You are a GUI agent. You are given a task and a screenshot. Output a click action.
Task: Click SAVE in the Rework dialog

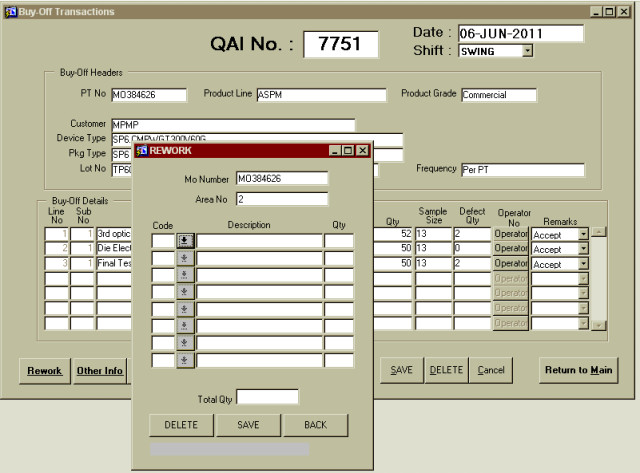tap(249, 425)
